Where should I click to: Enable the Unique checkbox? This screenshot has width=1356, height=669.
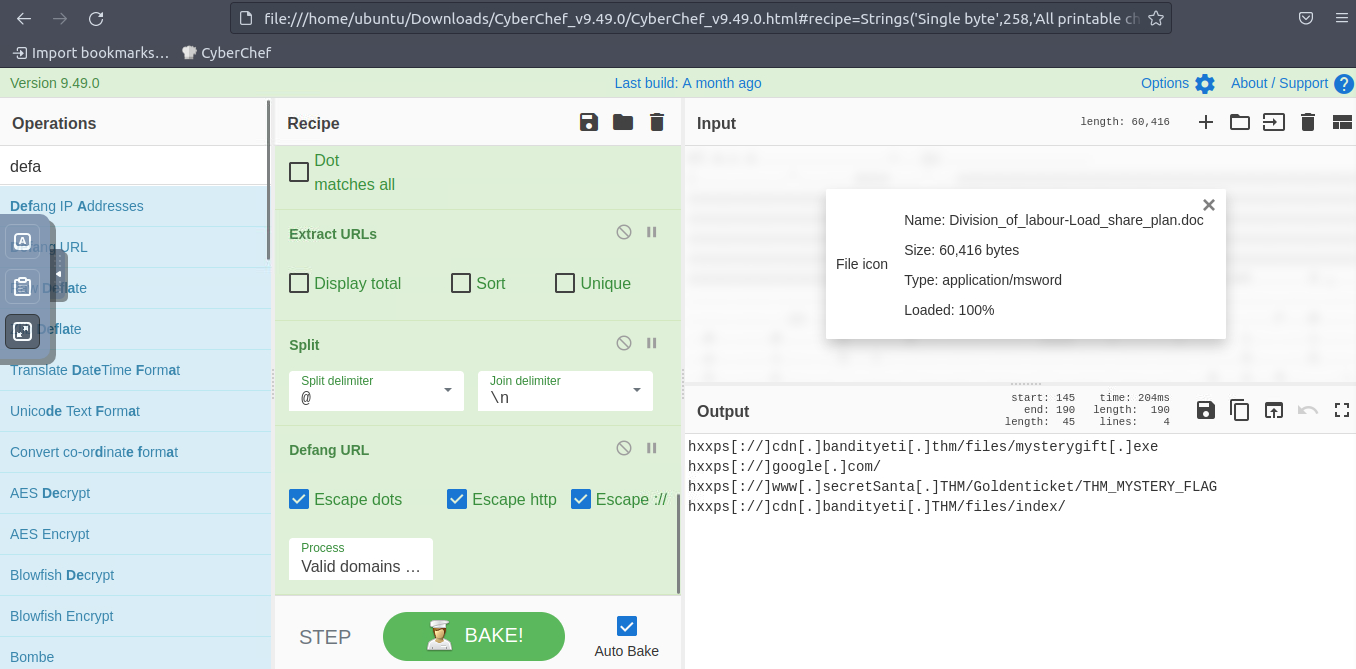point(565,283)
